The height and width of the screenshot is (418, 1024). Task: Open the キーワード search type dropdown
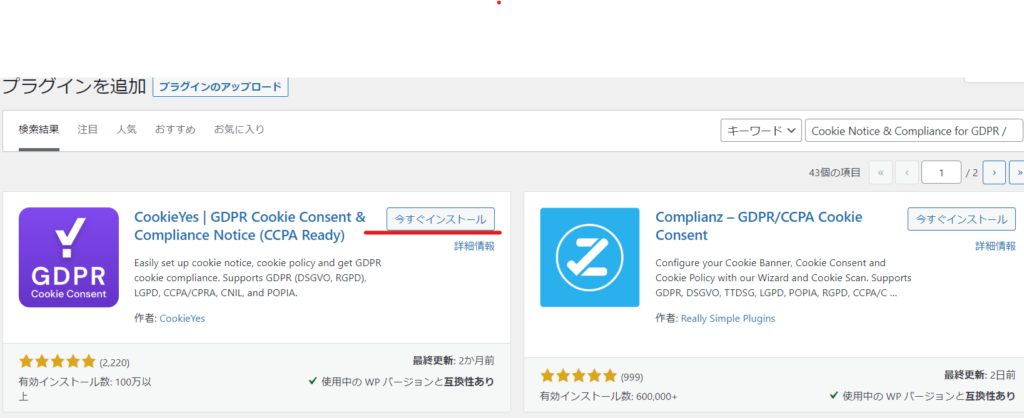tap(761, 130)
